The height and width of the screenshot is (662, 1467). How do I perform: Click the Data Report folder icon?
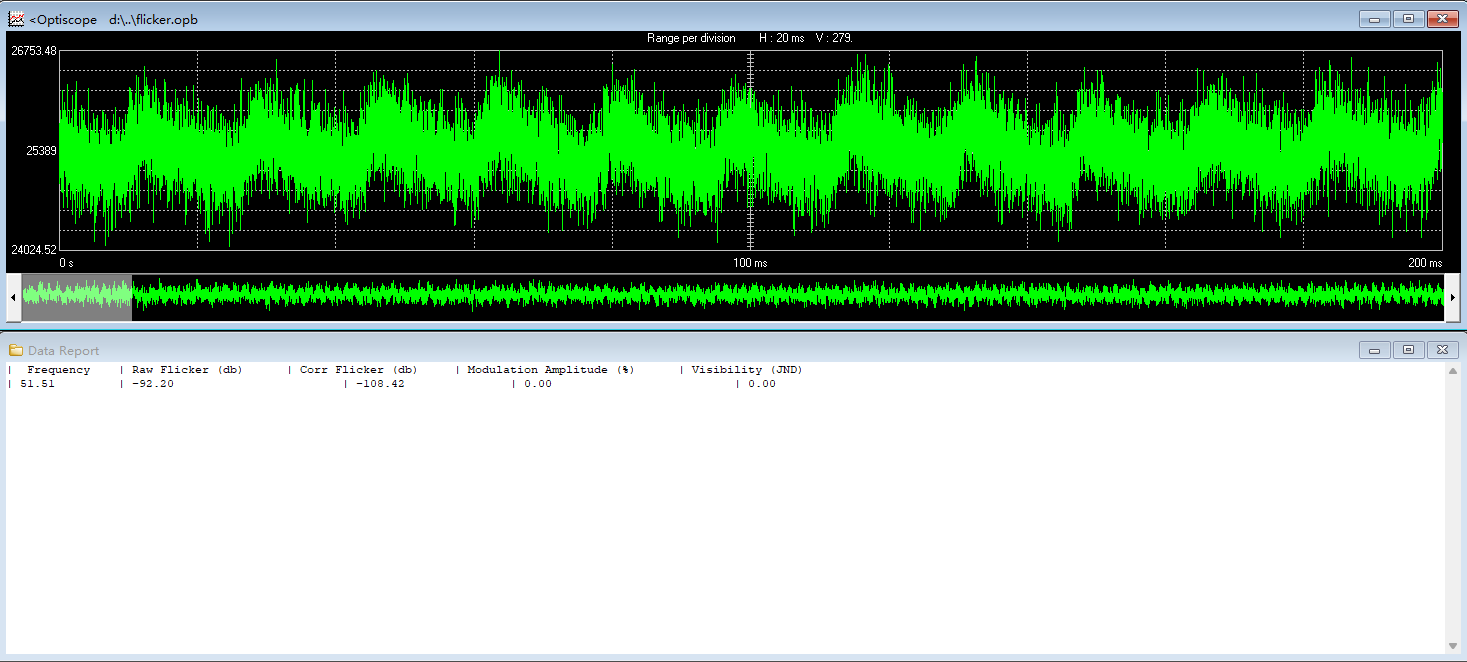pyautogui.click(x=16, y=350)
